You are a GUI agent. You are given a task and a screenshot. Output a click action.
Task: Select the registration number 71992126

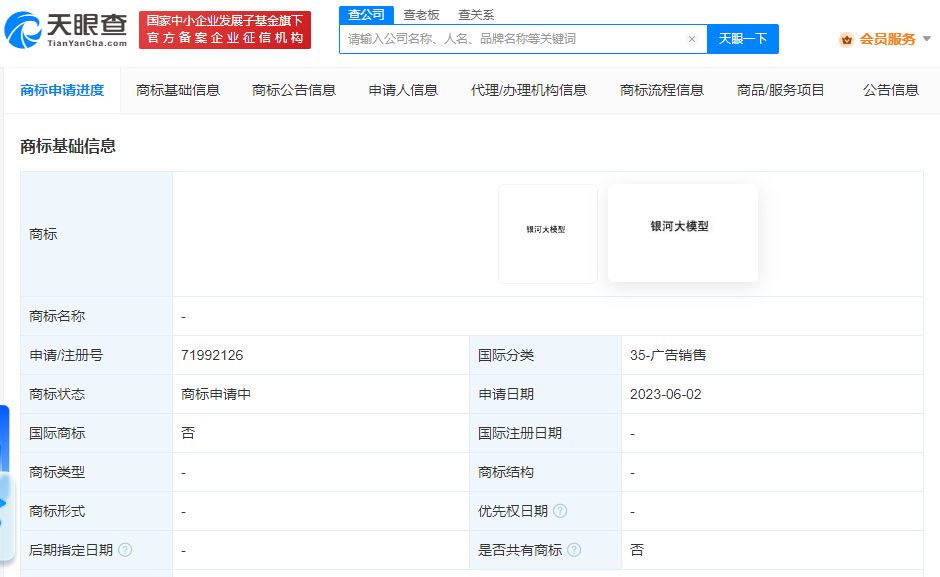212,356
